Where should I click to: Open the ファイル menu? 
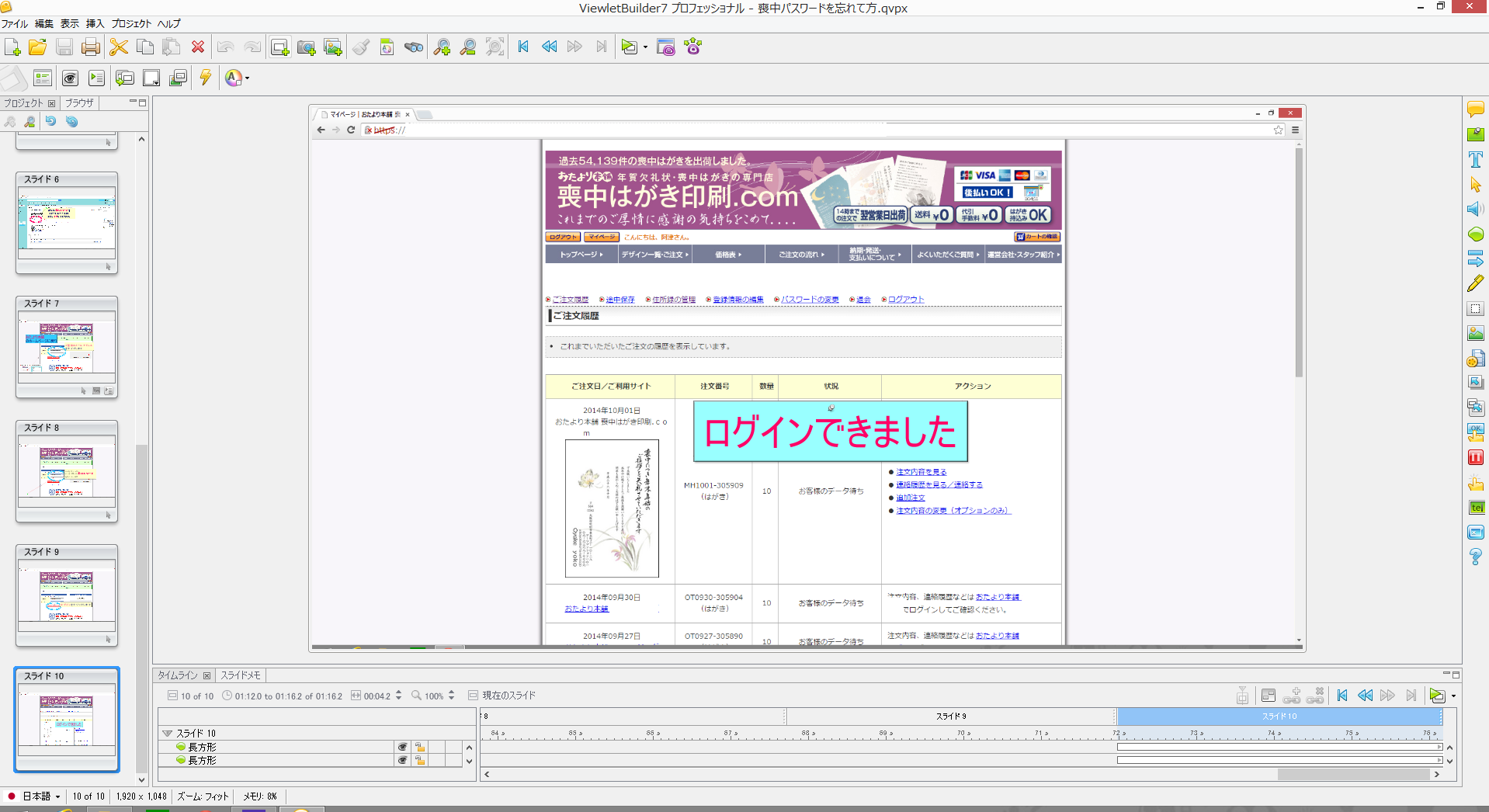pyautogui.click(x=15, y=23)
